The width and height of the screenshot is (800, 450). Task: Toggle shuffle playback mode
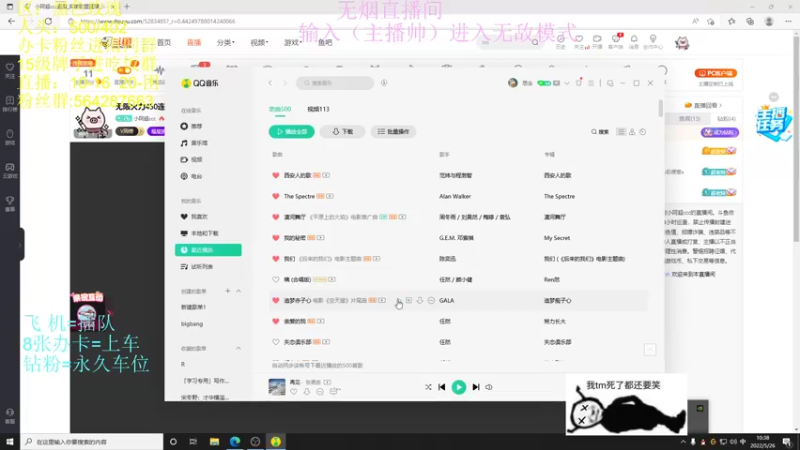pyautogui.click(x=428, y=387)
